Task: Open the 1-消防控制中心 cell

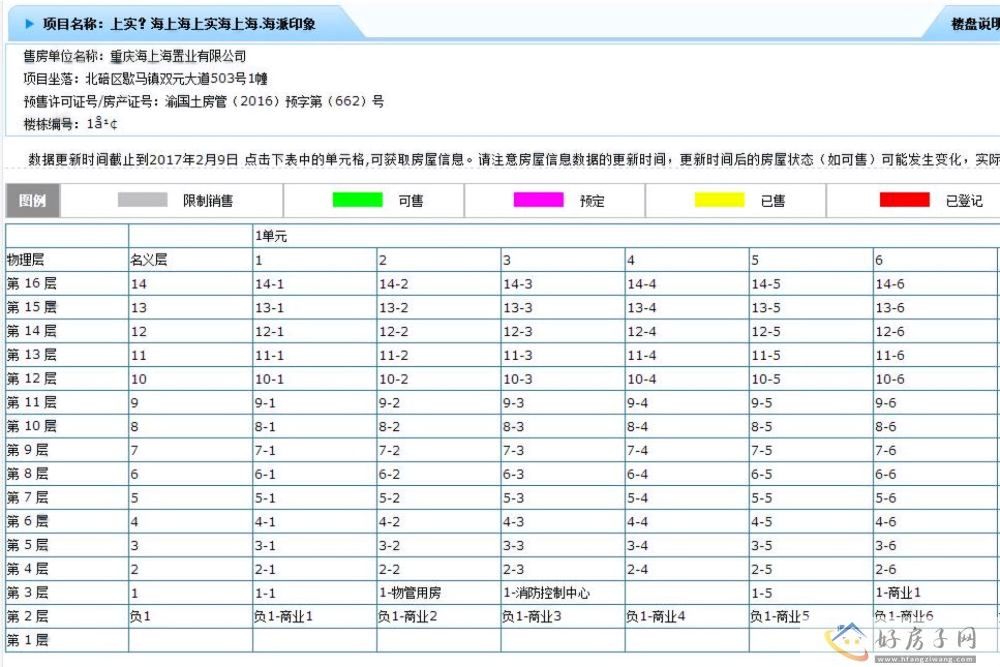Action: coord(562,593)
